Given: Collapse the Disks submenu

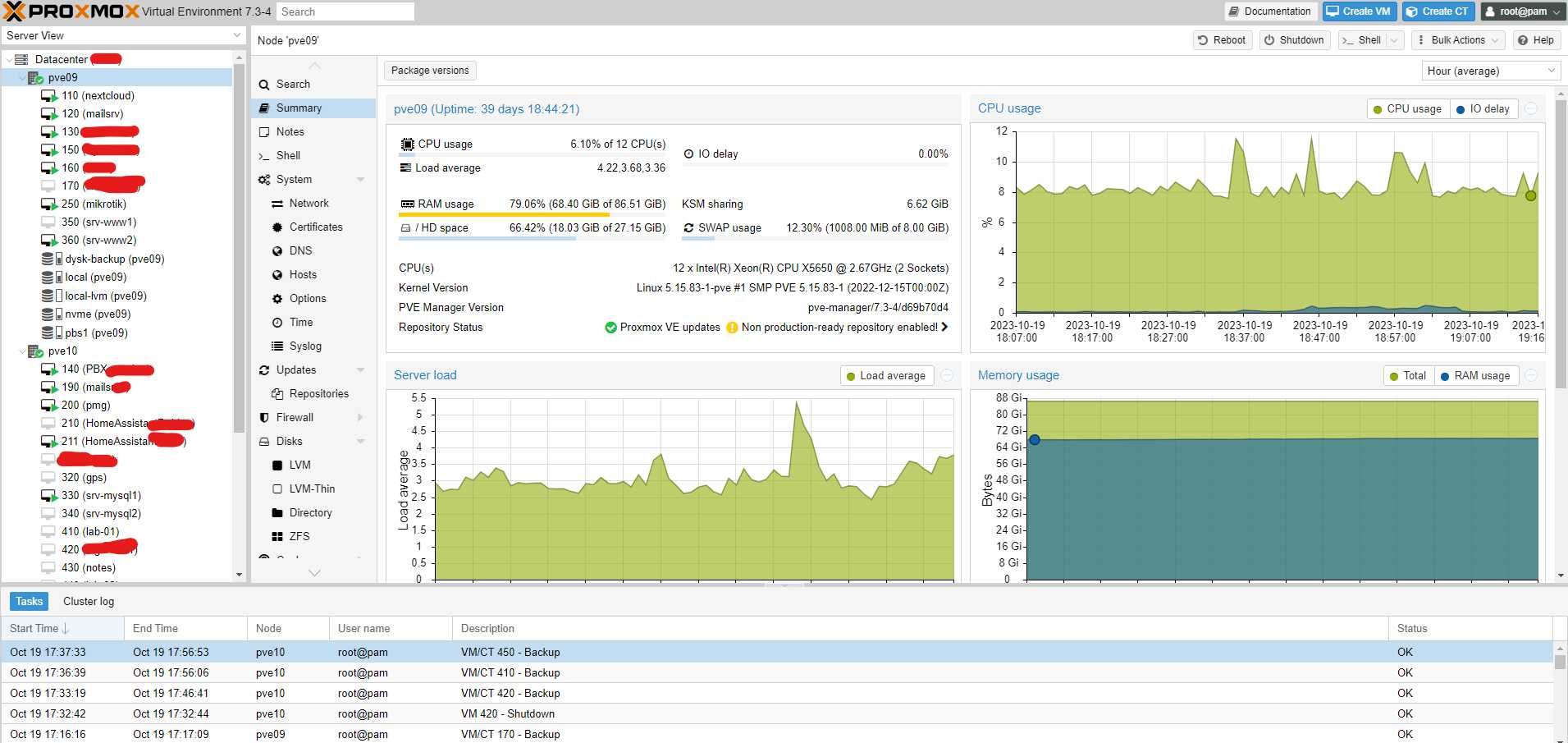Looking at the screenshot, I should tap(360, 442).
